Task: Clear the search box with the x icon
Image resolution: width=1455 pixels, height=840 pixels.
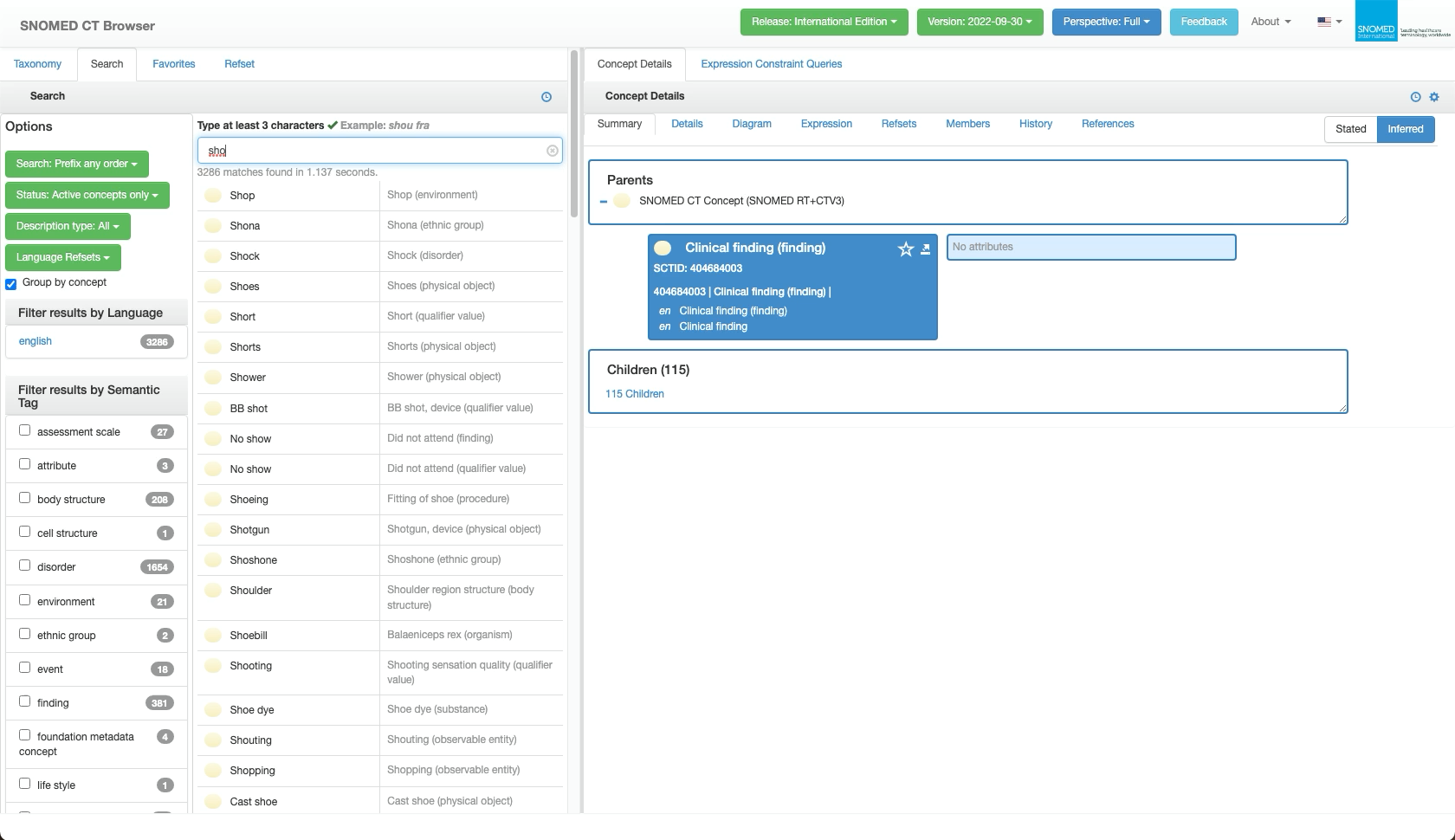Action: point(552,151)
